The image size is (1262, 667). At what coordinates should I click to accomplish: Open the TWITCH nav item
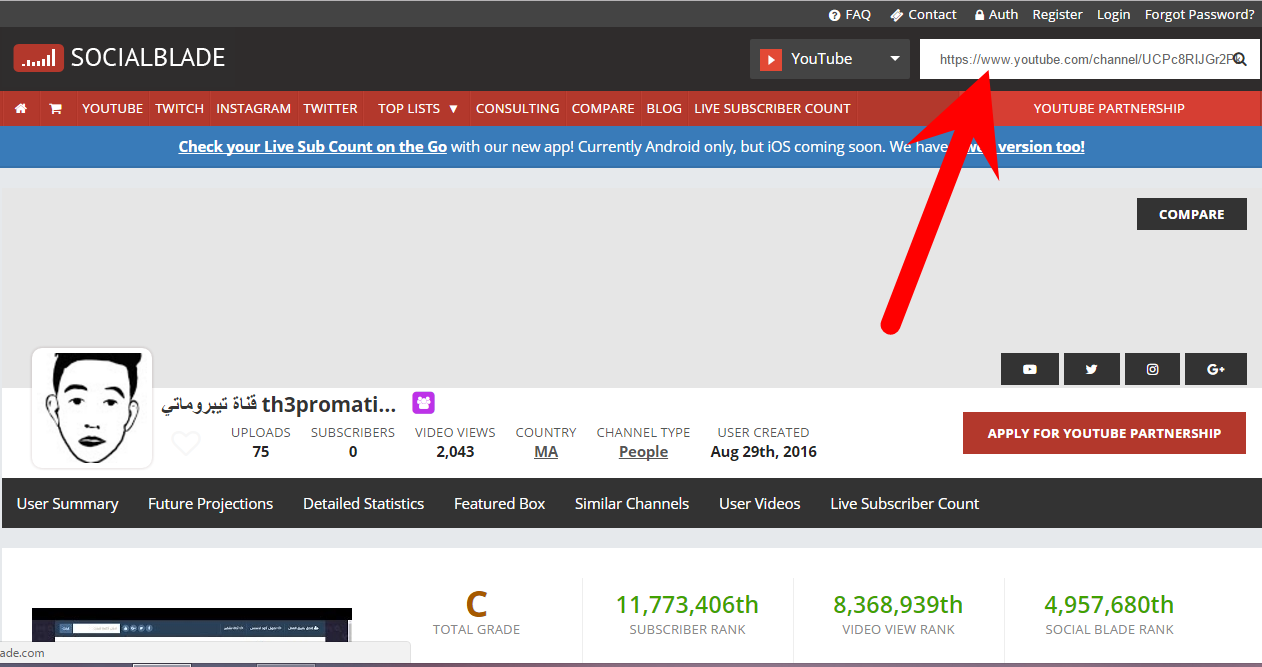tap(180, 108)
